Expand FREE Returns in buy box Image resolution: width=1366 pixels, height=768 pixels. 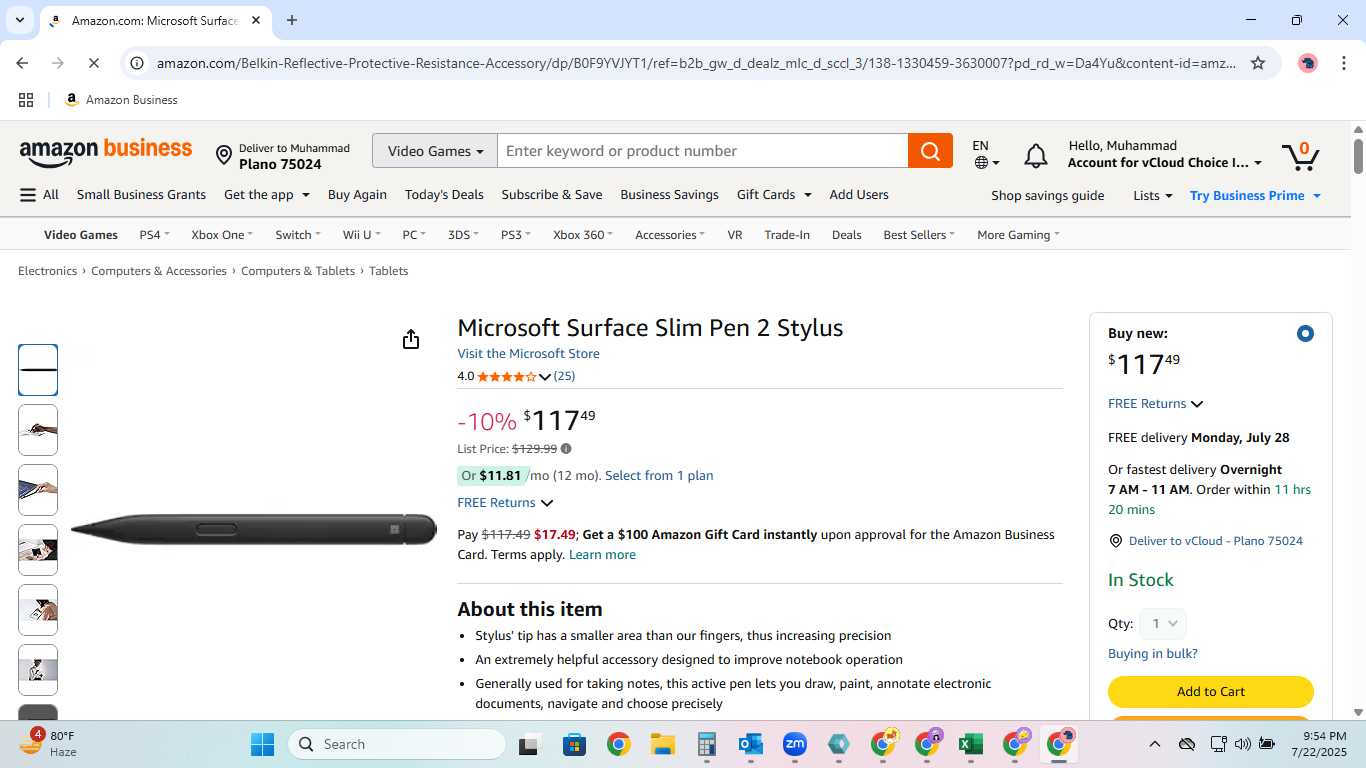(1156, 404)
